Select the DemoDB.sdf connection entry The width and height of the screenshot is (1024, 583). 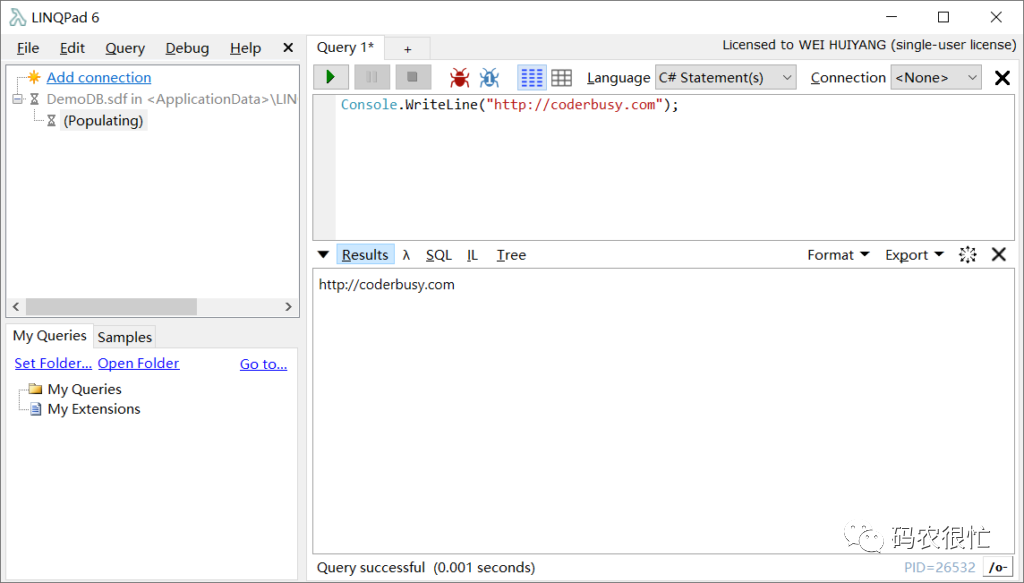point(172,99)
